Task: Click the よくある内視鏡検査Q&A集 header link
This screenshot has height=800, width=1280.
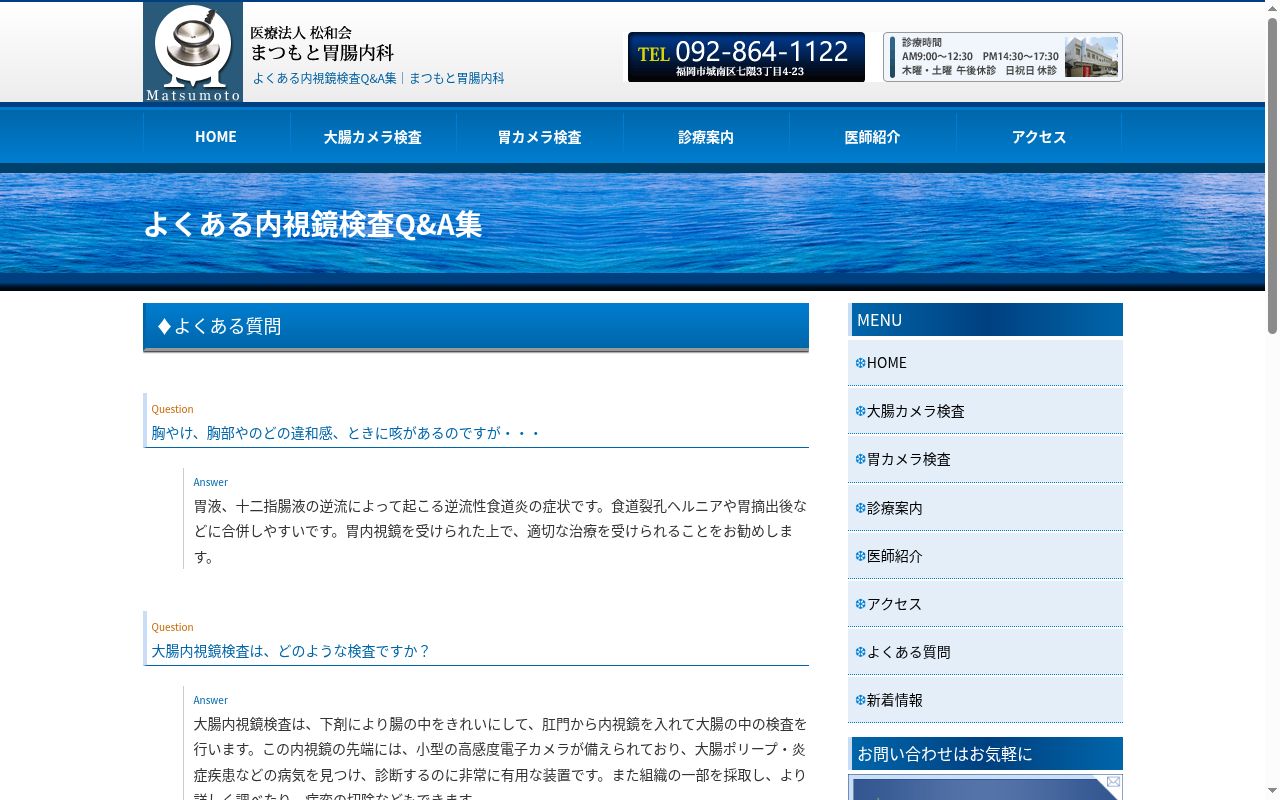Action: click(x=324, y=78)
